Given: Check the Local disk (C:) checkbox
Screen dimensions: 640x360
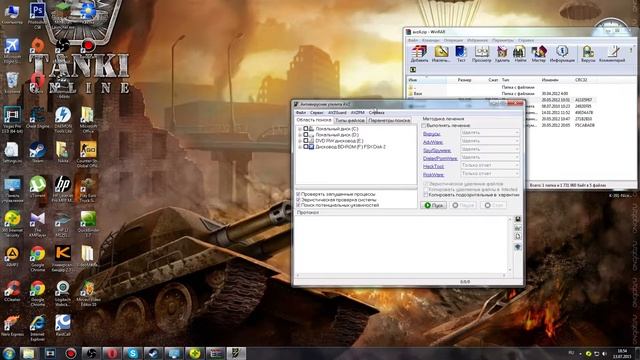Looking at the screenshot, I should pos(305,129).
